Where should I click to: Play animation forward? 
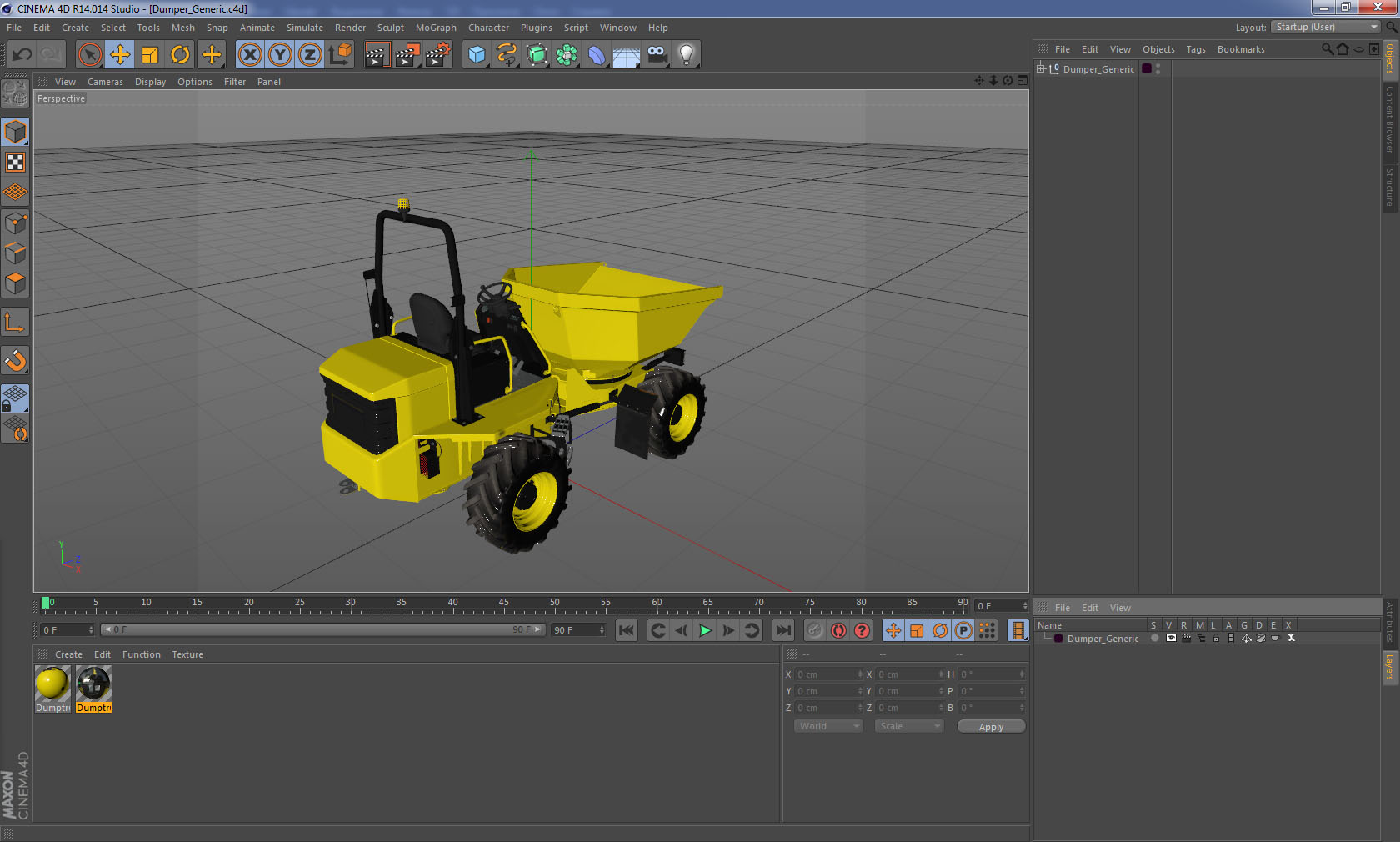click(x=705, y=630)
